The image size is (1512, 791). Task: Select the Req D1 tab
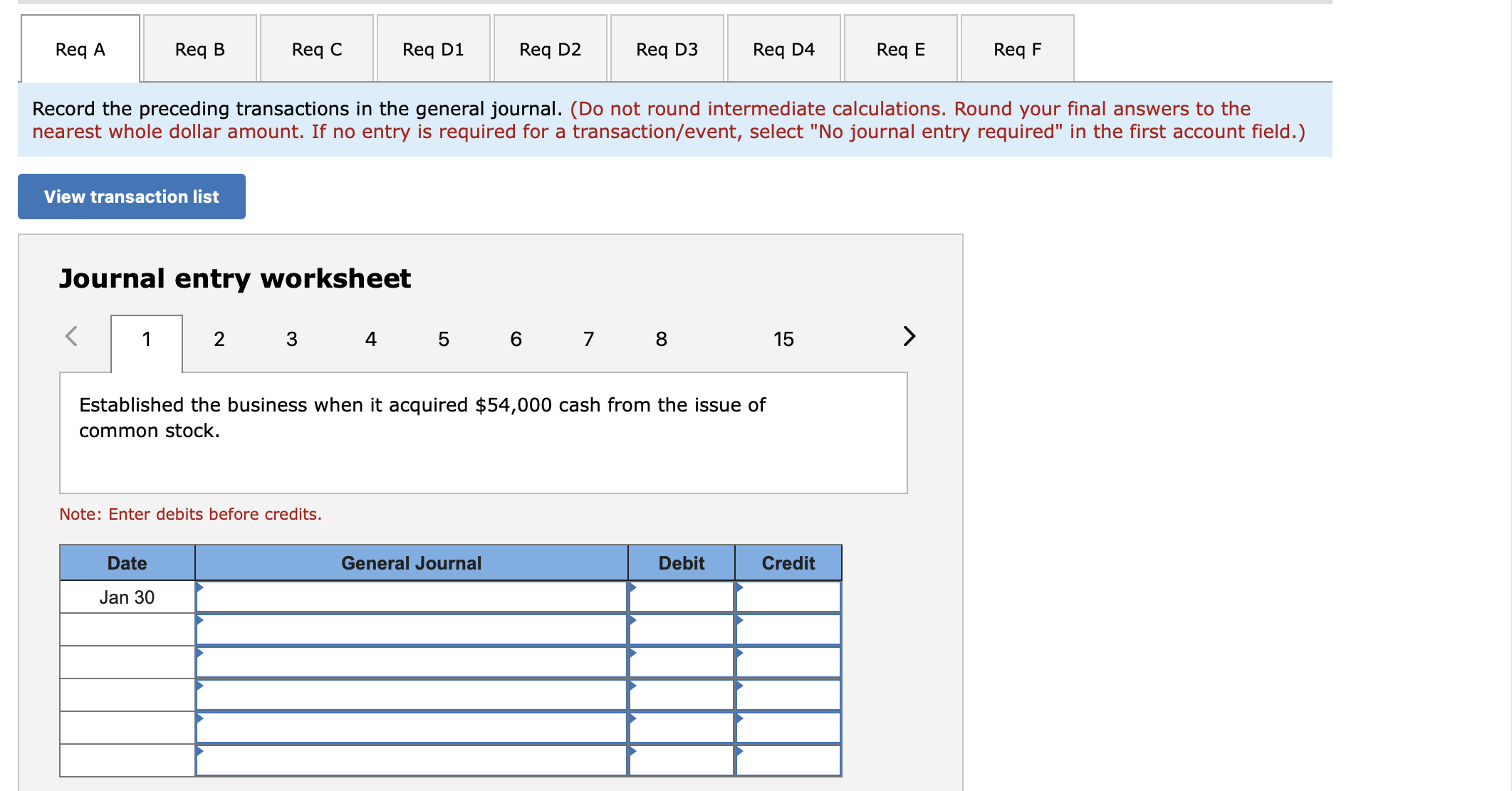pos(433,49)
